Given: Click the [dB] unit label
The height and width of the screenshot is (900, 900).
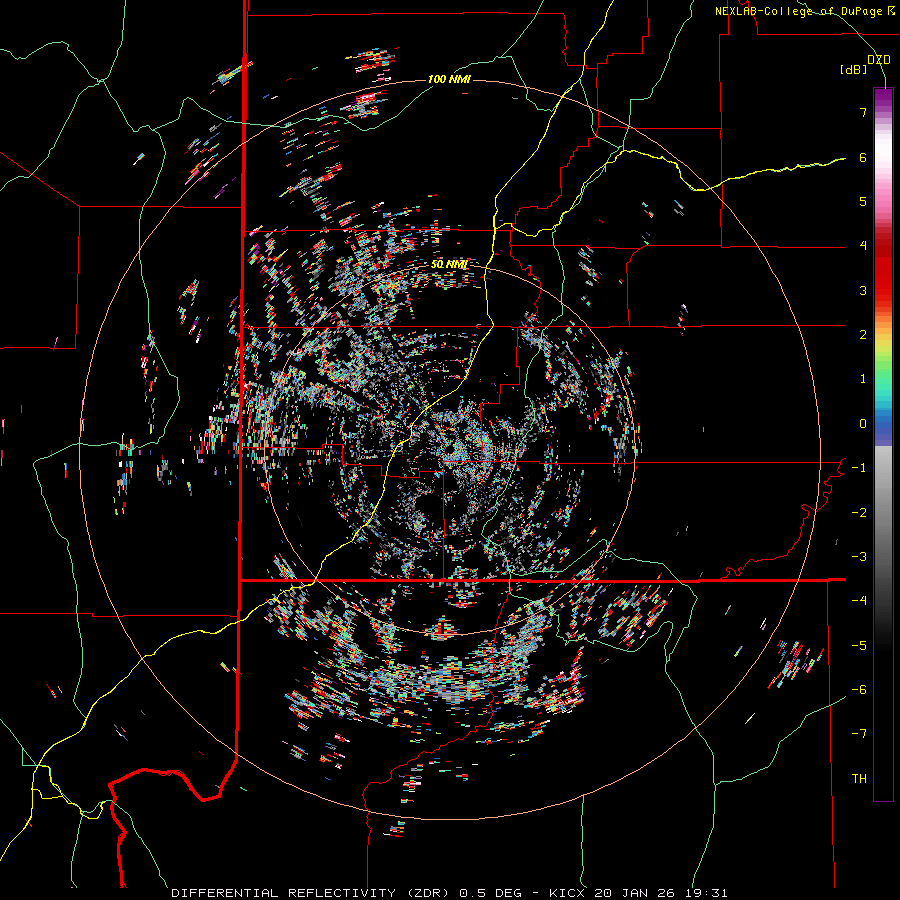Looking at the screenshot, I should 854,70.
